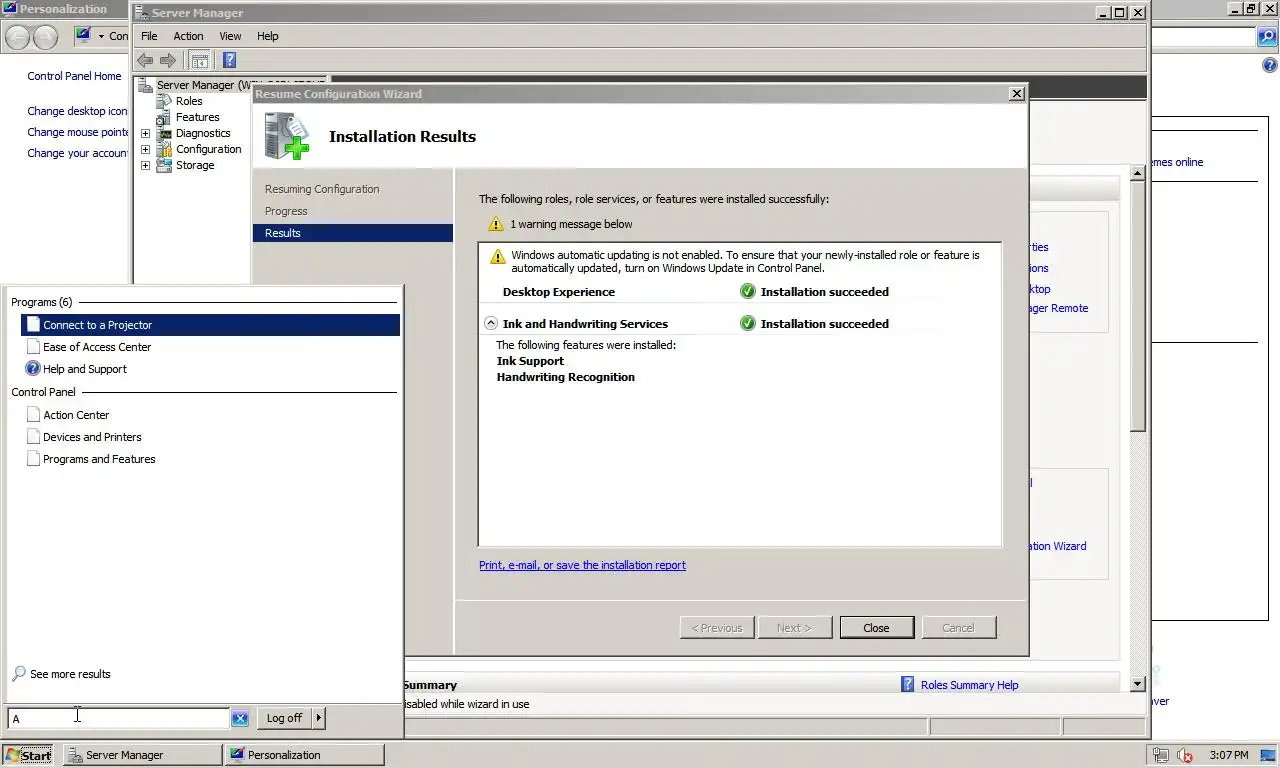Click the clock showing 3:07 PM
The height and width of the screenshot is (768, 1280).
click(x=1228, y=755)
